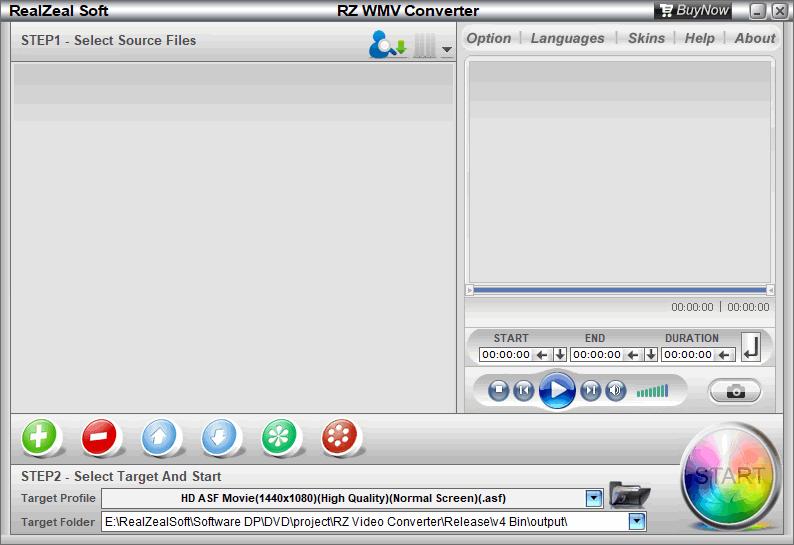Screen dimensions: 794x545
Task: Open the Target Folder dropdown arrow
Action: [637, 521]
